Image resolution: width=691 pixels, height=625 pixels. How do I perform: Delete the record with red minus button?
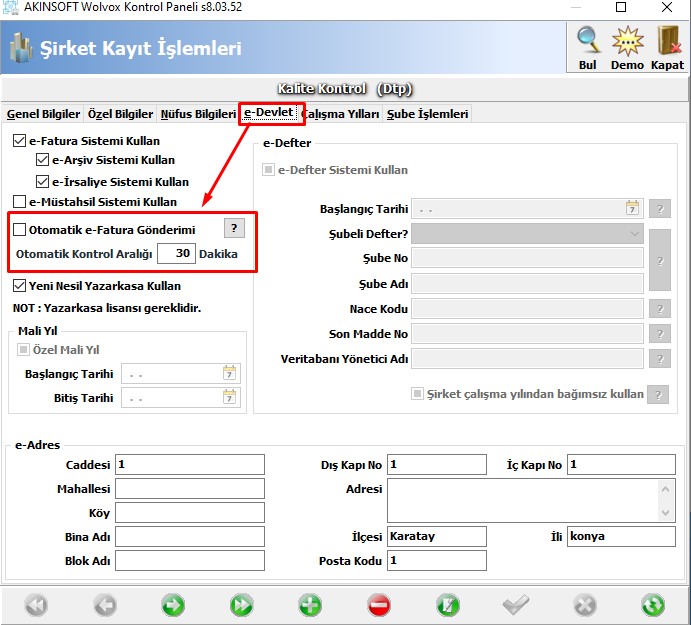pyautogui.click(x=379, y=605)
